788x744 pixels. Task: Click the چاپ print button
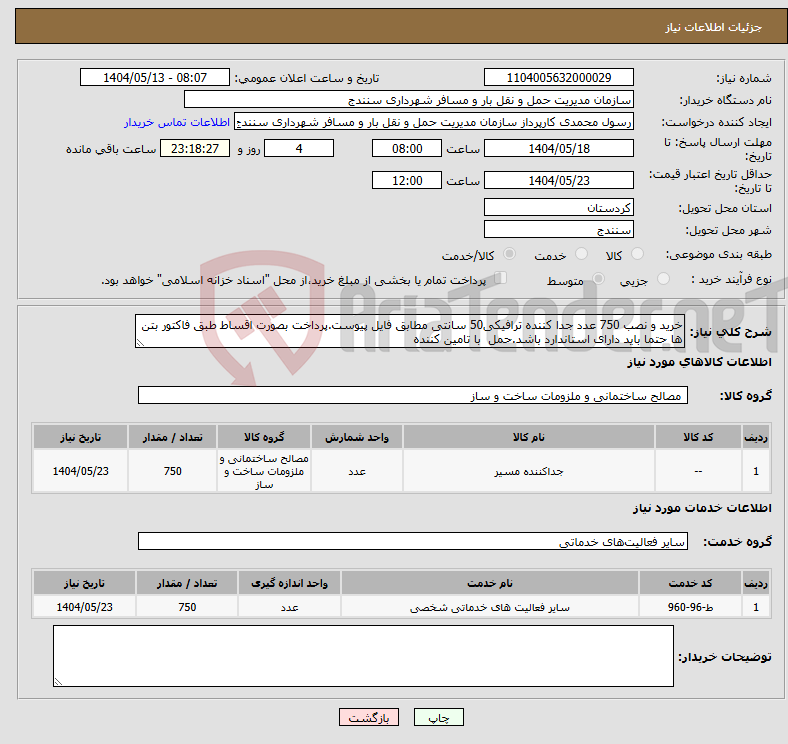tap(439, 717)
